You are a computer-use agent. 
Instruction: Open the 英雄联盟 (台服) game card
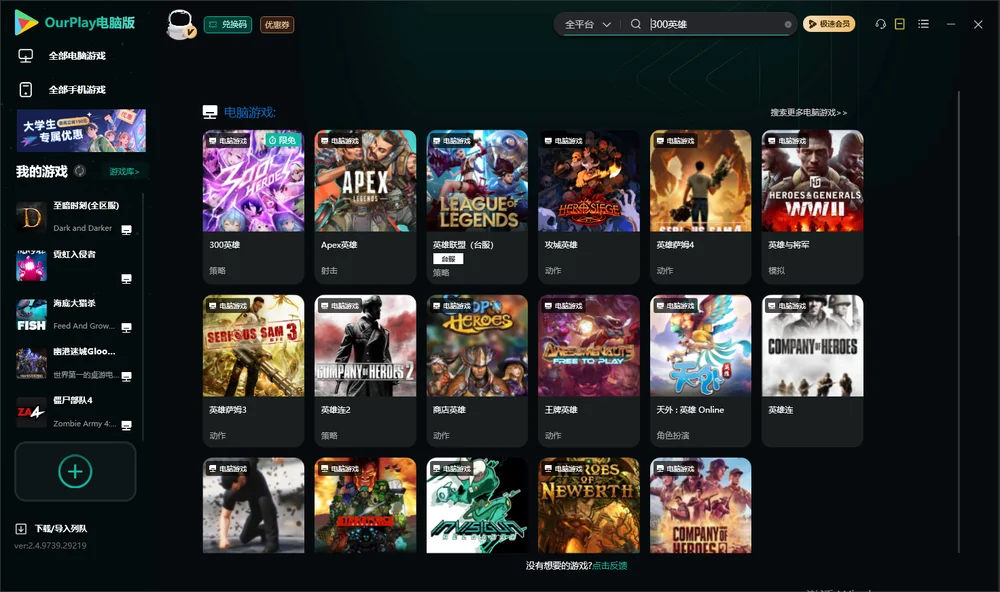[477, 207]
